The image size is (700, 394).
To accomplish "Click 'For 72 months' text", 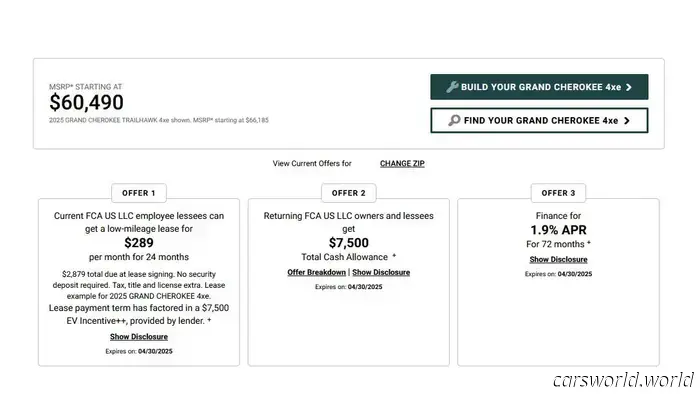I will 555,244.
